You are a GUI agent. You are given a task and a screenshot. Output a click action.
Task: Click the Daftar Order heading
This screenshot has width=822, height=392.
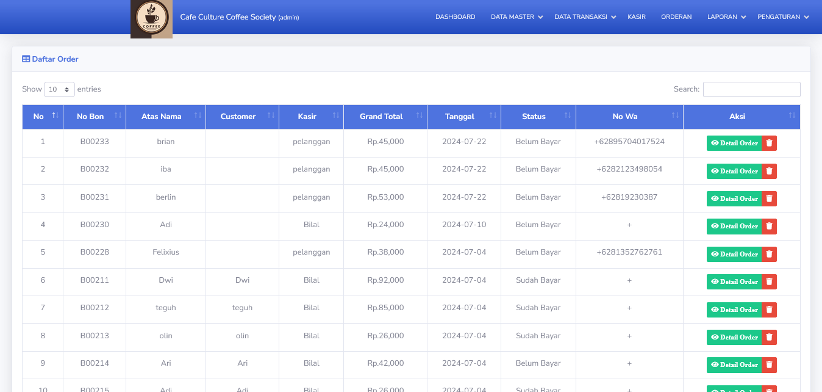(x=55, y=59)
